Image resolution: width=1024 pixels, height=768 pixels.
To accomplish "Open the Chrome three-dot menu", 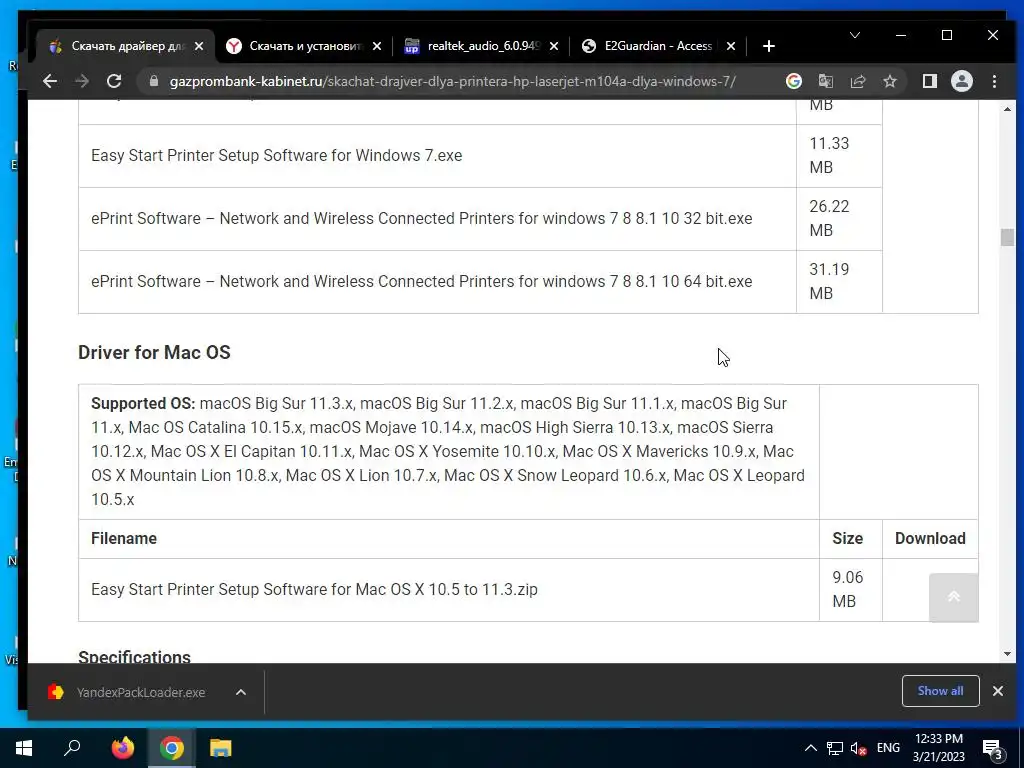I will tap(994, 81).
